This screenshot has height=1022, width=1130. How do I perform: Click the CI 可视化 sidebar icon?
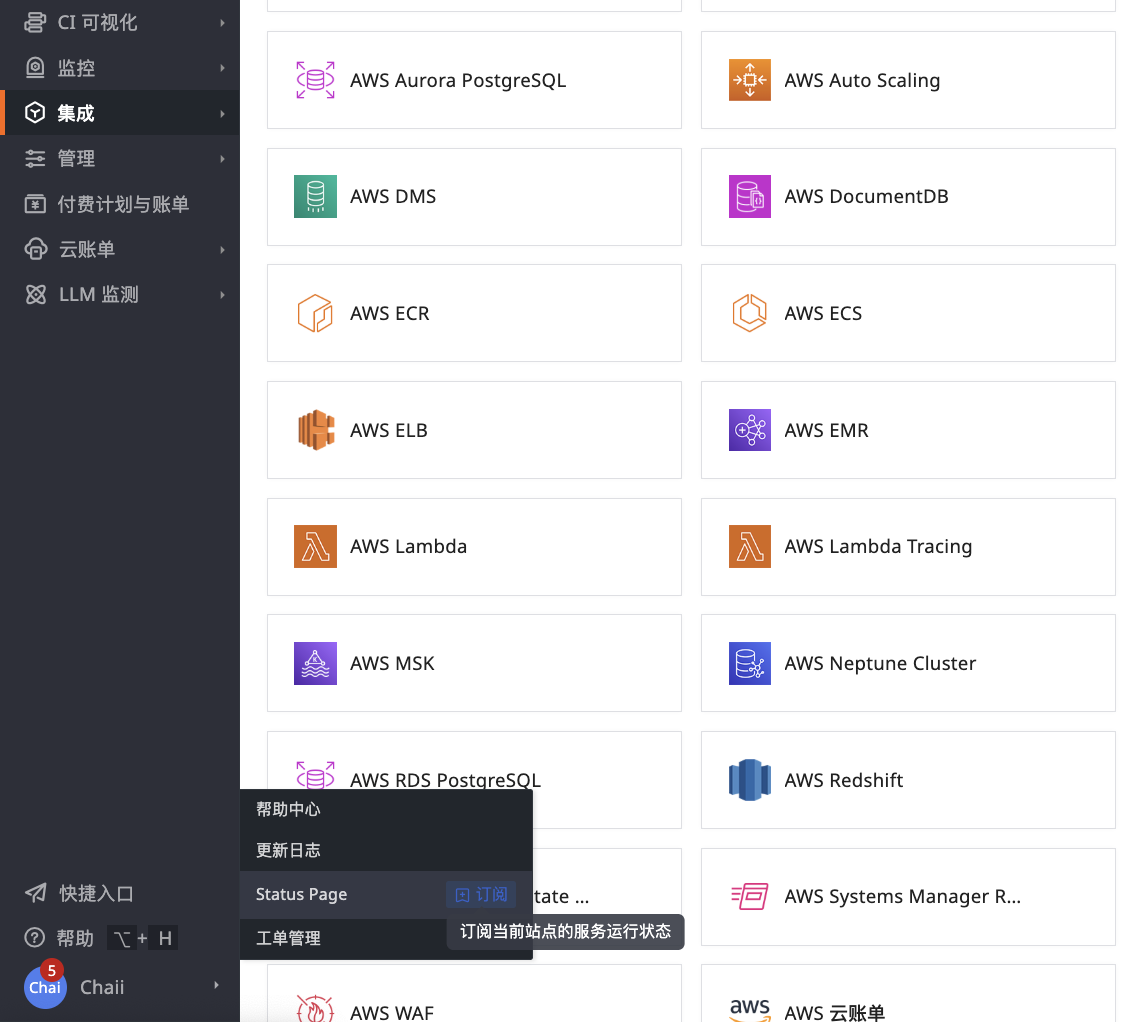tap(35, 22)
